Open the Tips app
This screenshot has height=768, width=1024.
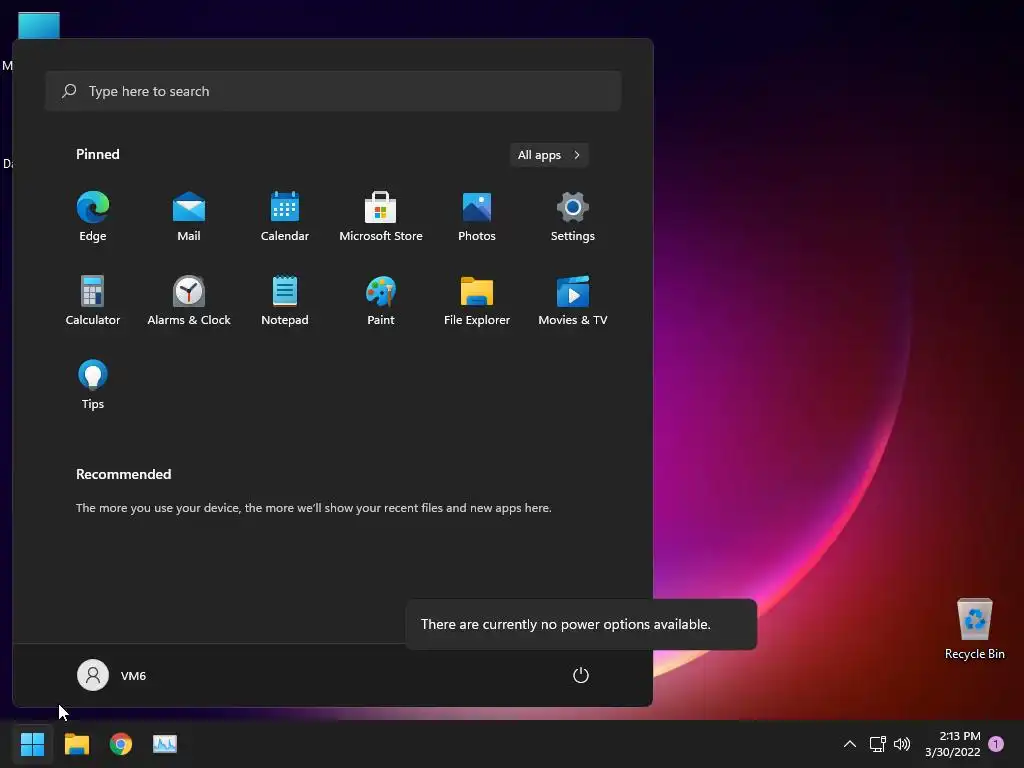click(93, 385)
